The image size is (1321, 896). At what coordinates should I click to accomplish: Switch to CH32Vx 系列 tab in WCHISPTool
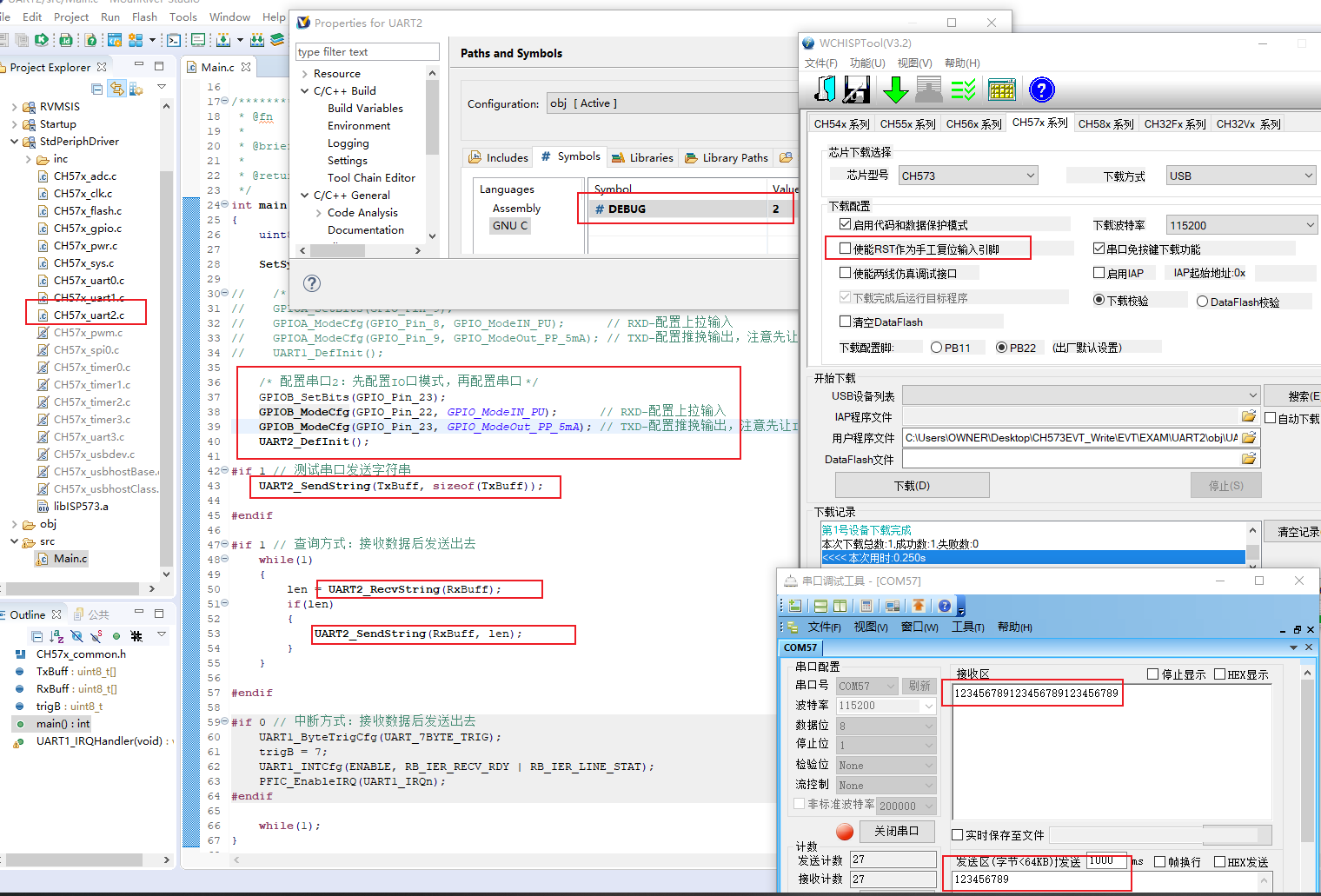(x=1248, y=124)
